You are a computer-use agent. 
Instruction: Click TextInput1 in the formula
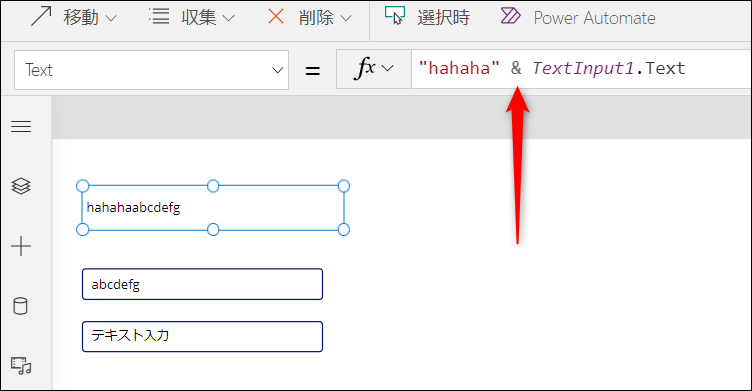583,68
